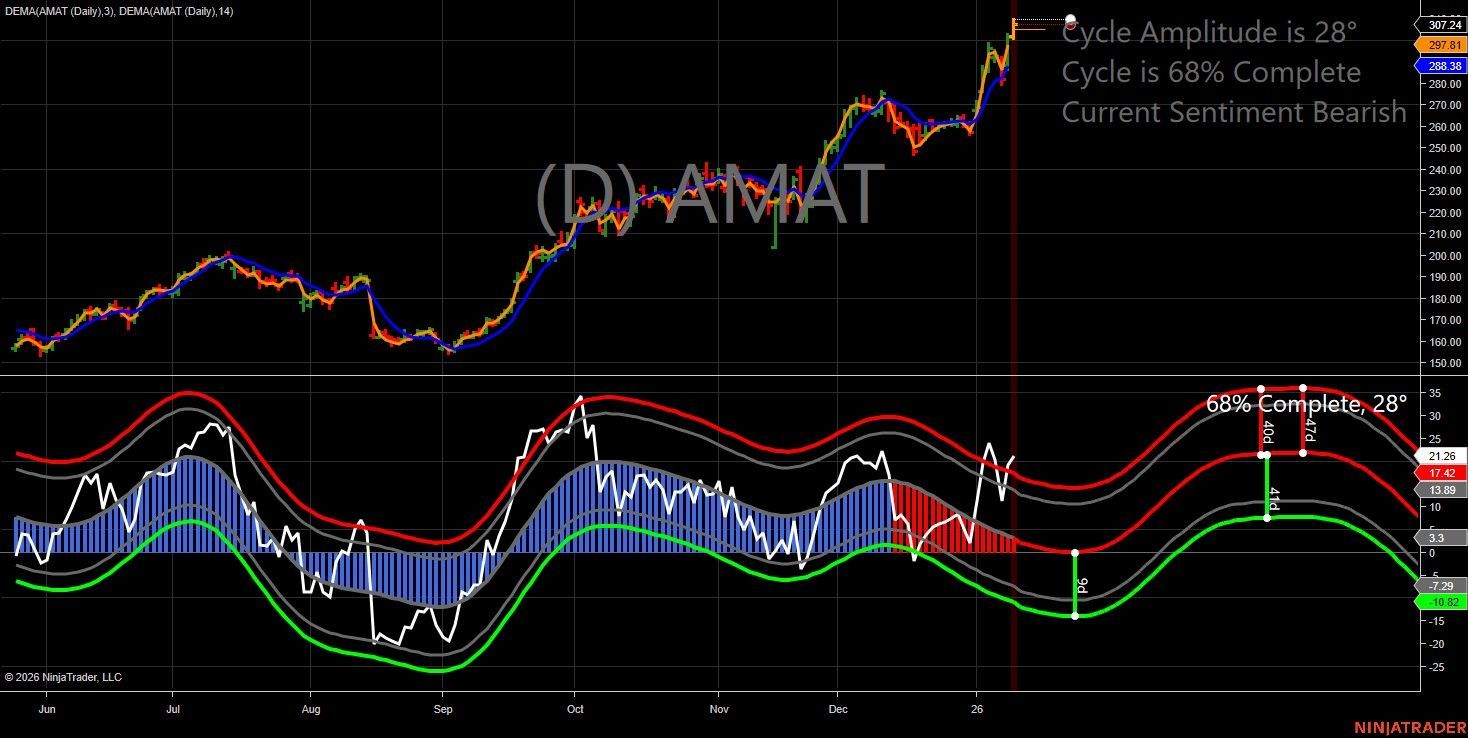Select the Oct label on time axis

[574, 710]
